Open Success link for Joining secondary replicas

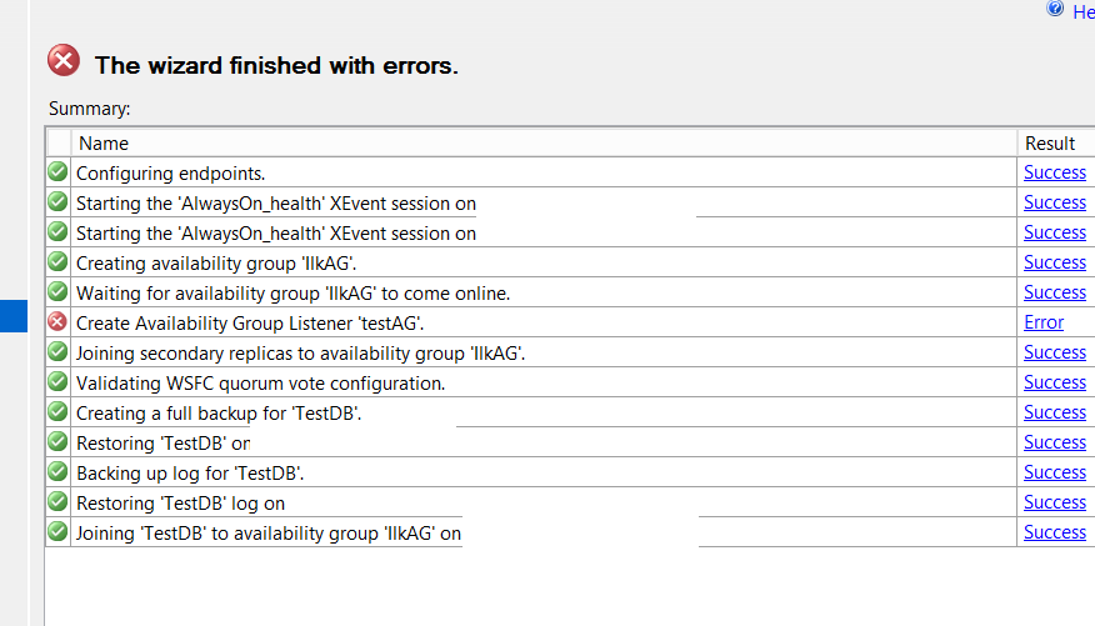tap(1054, 352)
